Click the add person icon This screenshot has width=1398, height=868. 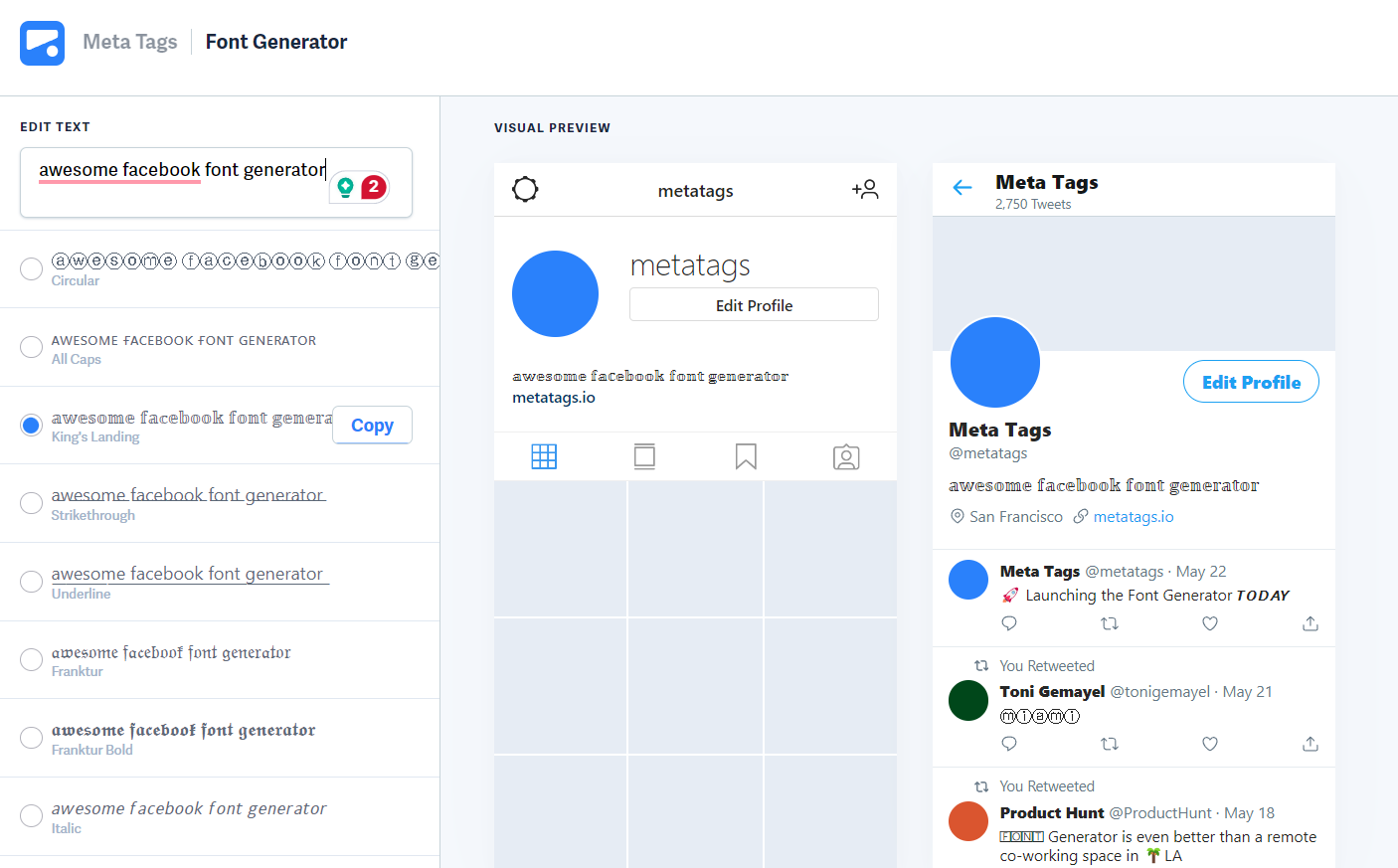pyautogui.click(x=865, y=189)
